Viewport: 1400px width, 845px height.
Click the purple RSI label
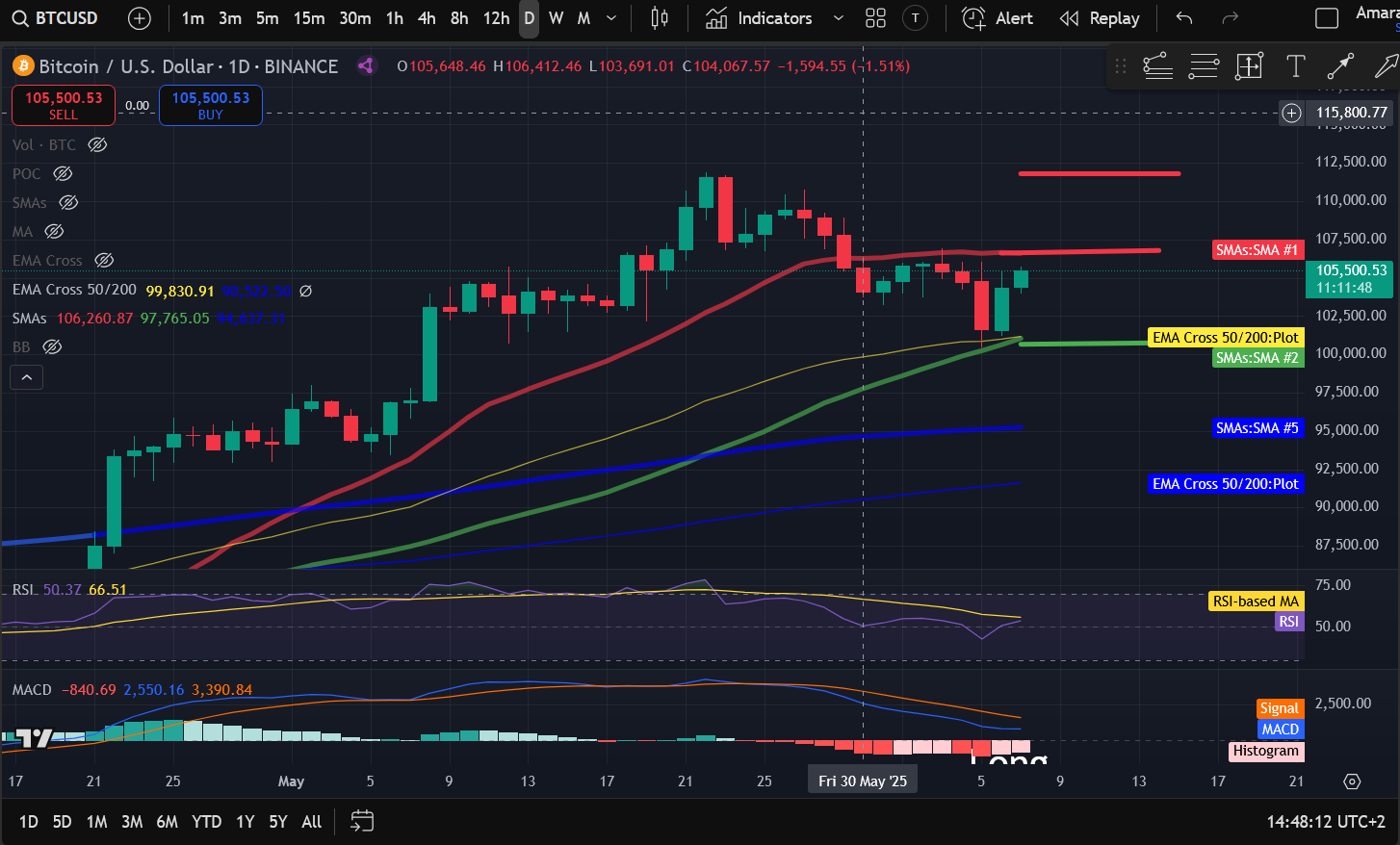click(1288, 622)
